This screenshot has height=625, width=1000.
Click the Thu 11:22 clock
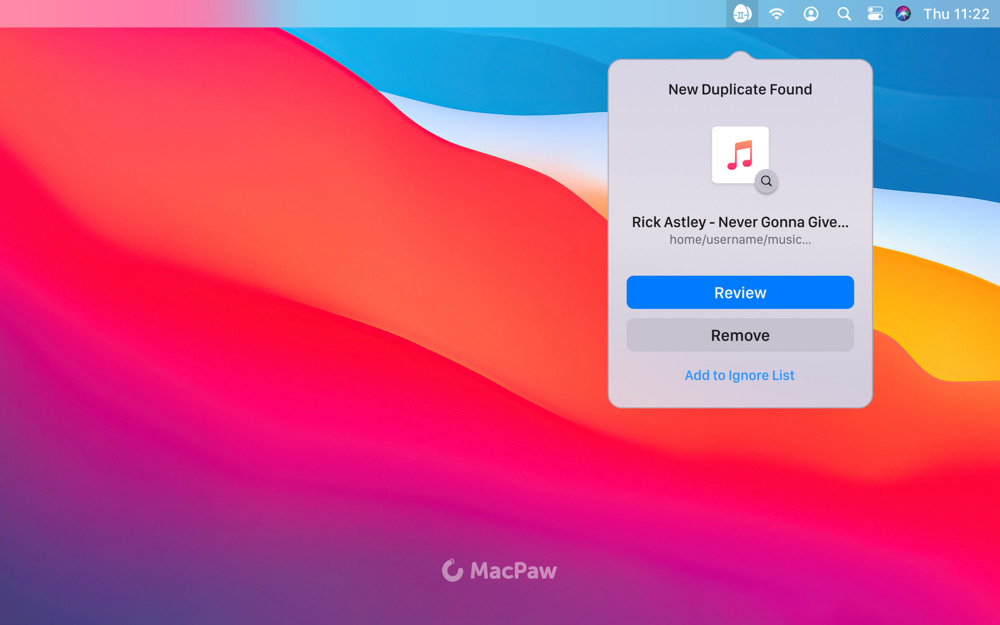(x=956, y=14)
